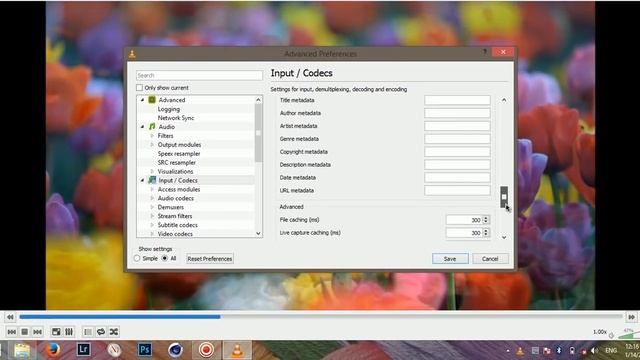Select the All settings radio button
The height and width of the screenshot is (360, 640).
164,258
